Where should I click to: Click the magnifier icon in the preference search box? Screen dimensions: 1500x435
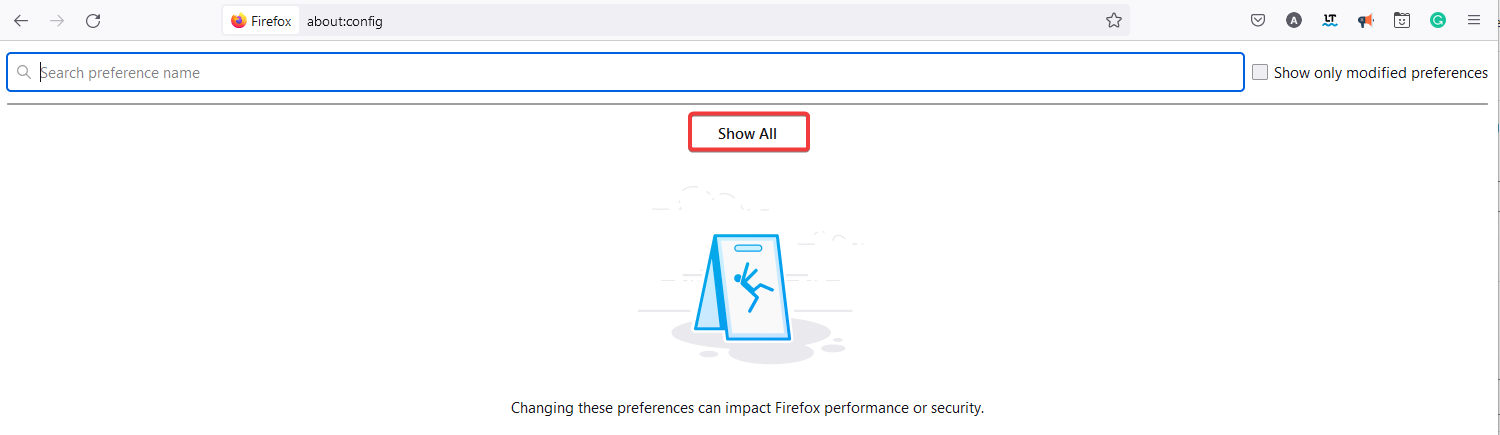pos(25,73)
